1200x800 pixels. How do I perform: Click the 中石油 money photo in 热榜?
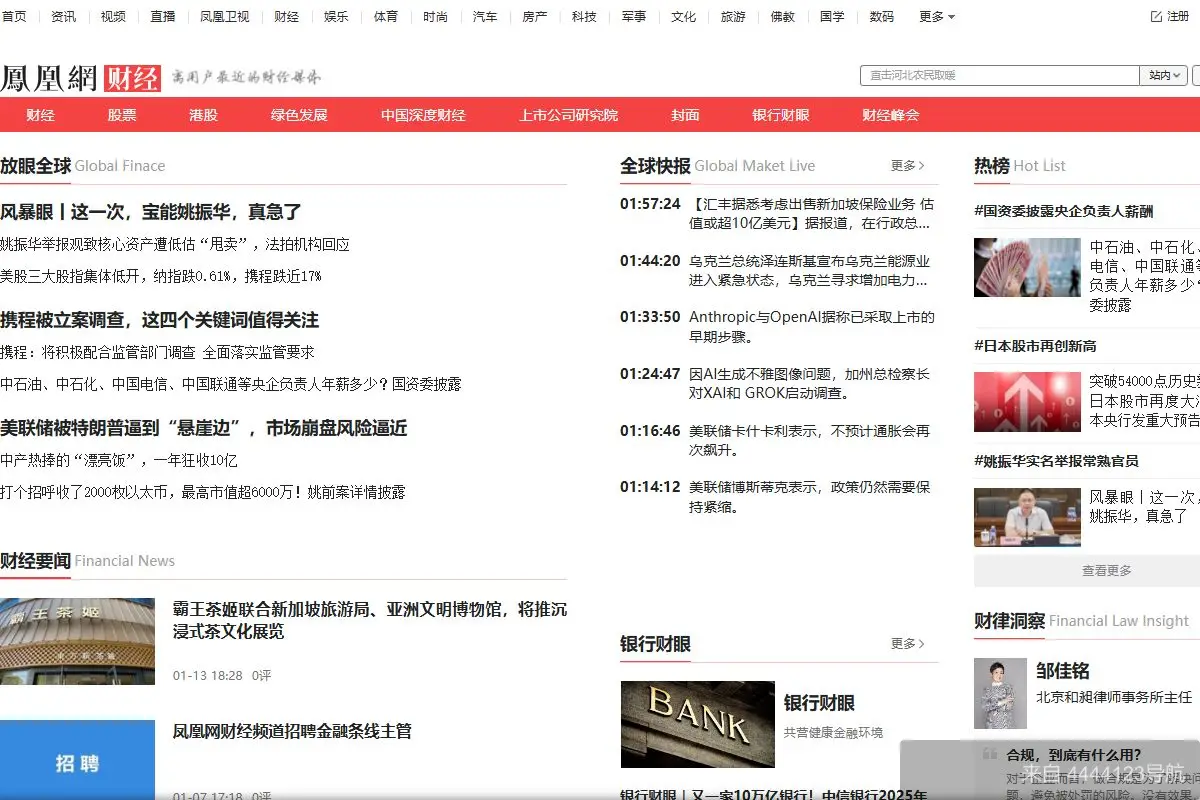pyautogui.click(x=1027, y=267)
